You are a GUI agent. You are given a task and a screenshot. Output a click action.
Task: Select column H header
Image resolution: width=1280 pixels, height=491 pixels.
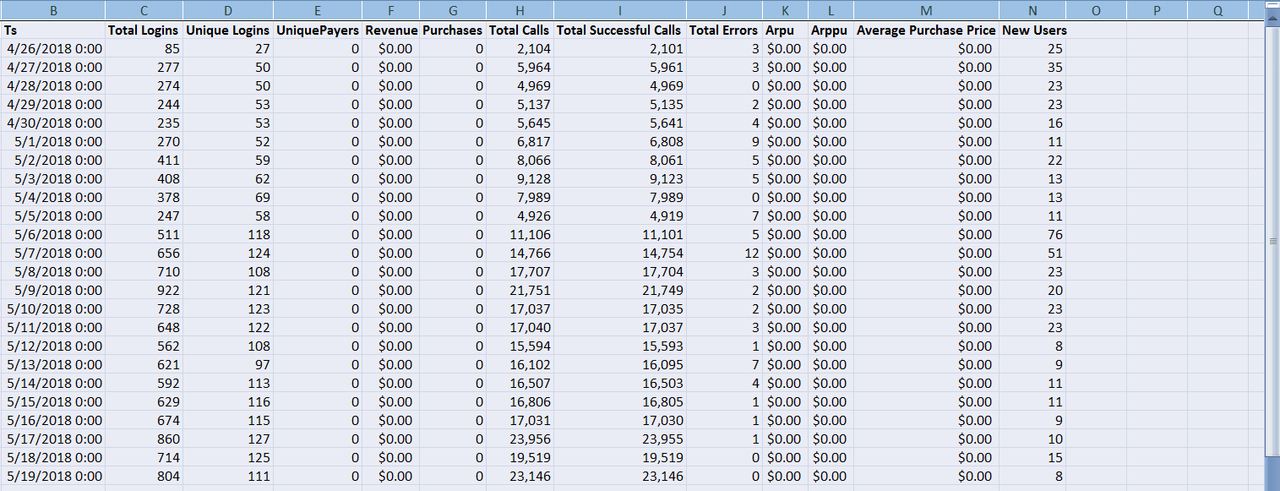click(519, 10)
